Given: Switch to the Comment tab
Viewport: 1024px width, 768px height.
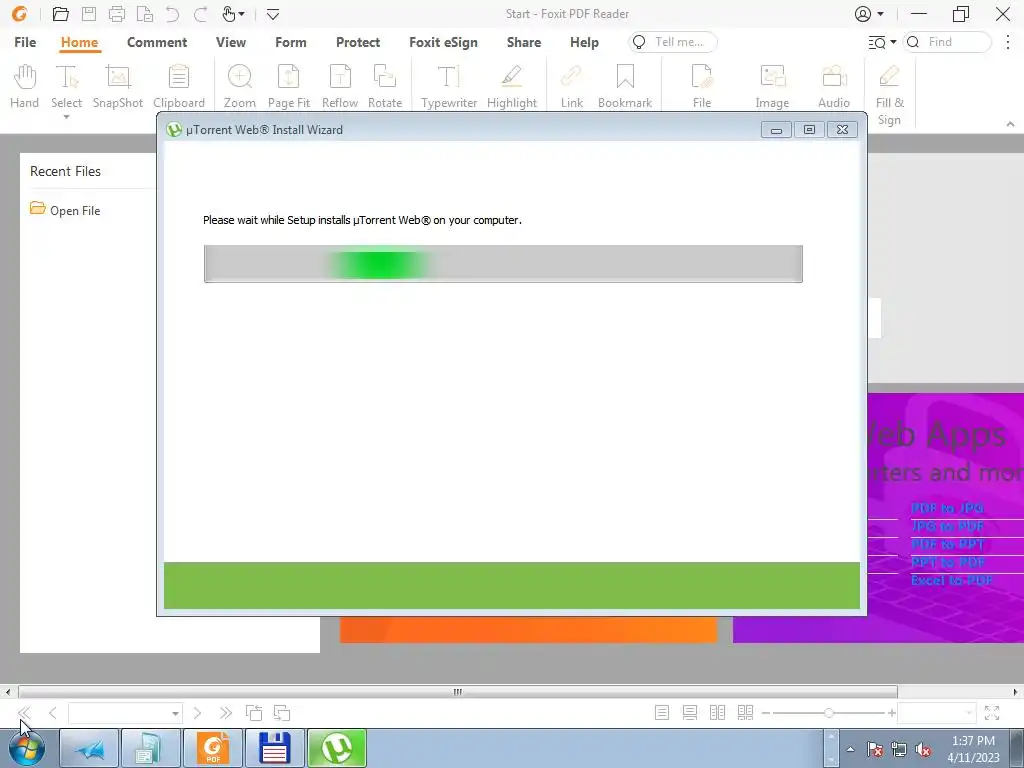Looking at the screenshot, I should click(157, 42).
